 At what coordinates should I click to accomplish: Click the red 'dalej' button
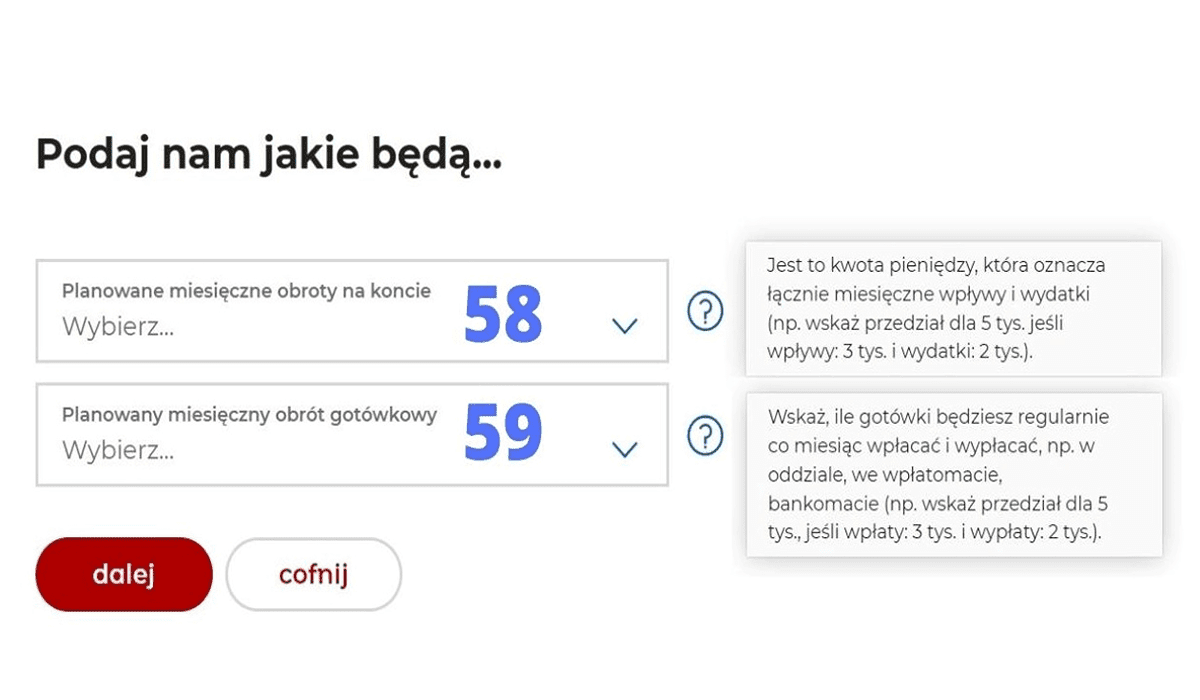click(x=124, y=574)
